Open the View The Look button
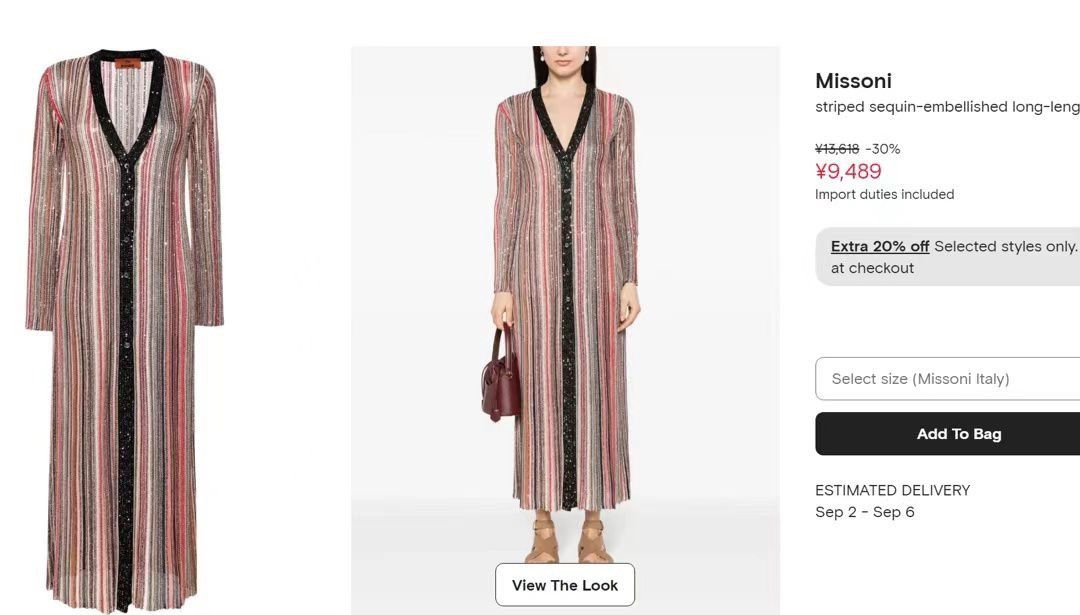 coord(565,585)
